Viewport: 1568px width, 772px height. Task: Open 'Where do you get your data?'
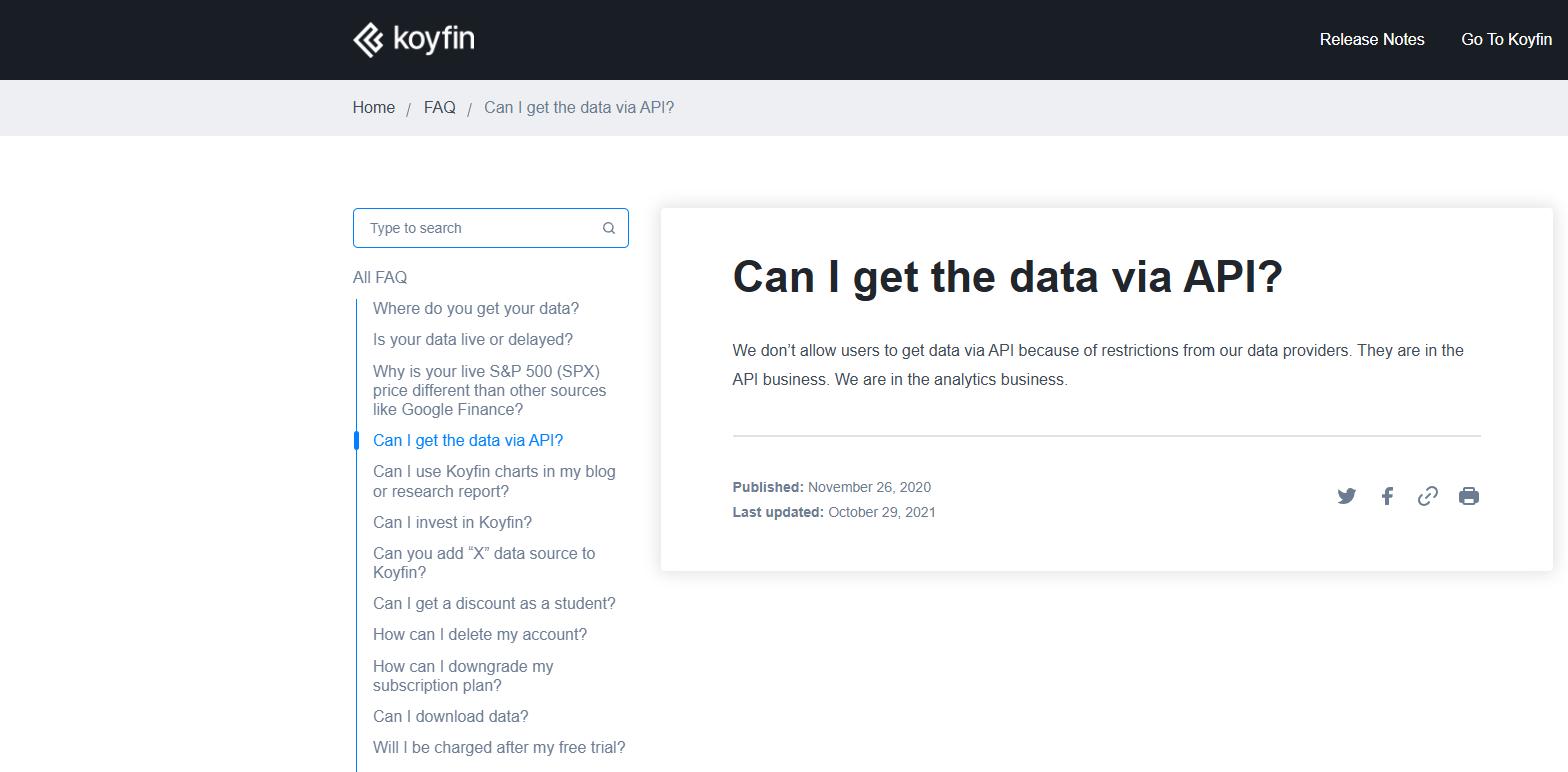pos(476,308)
